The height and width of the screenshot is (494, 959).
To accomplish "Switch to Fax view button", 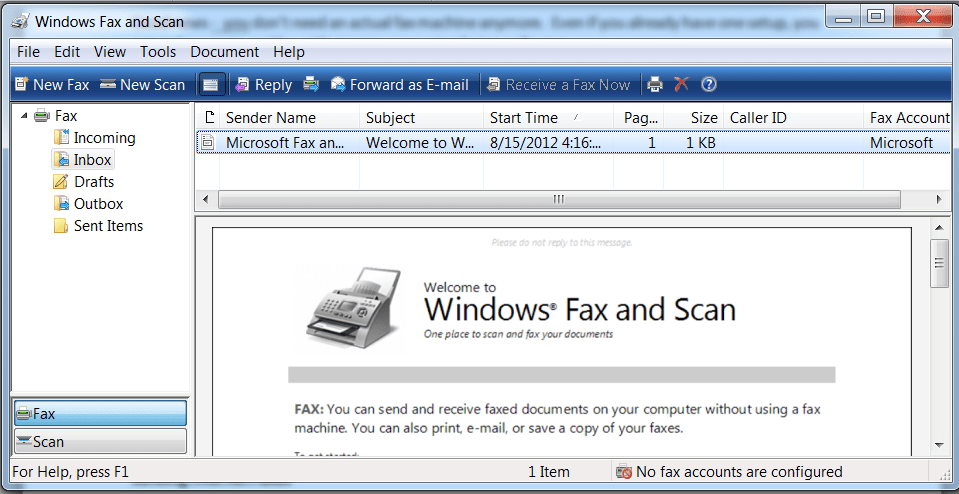I will [x=100, y=413].
